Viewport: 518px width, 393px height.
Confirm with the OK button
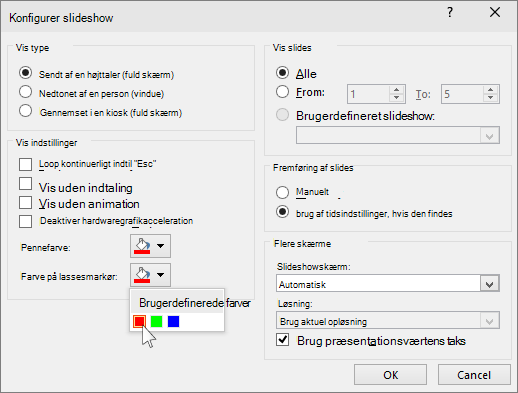click(390, 375)
